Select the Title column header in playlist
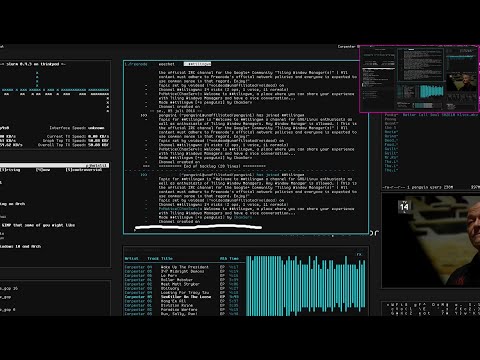This screenshot has height=360, width=480. tap(167, 259)
